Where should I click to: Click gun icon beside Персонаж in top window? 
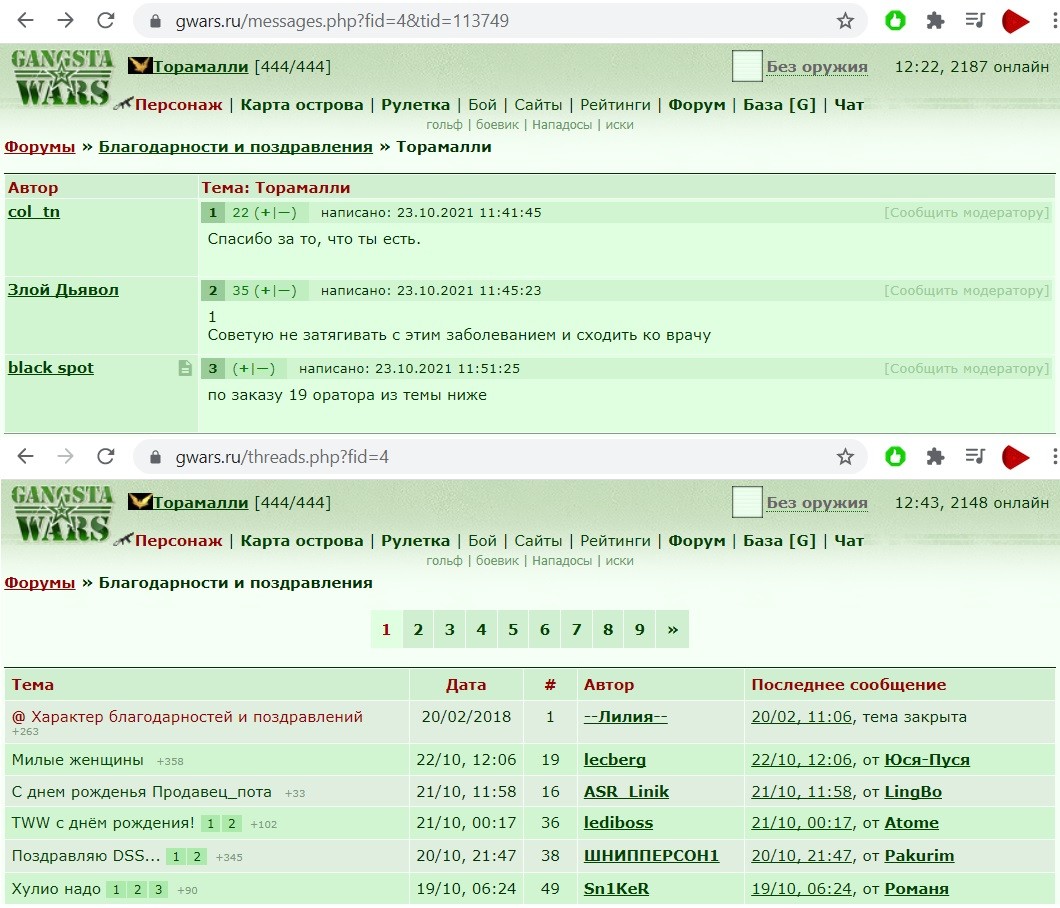pyautogui.click(x=123, y=103)
